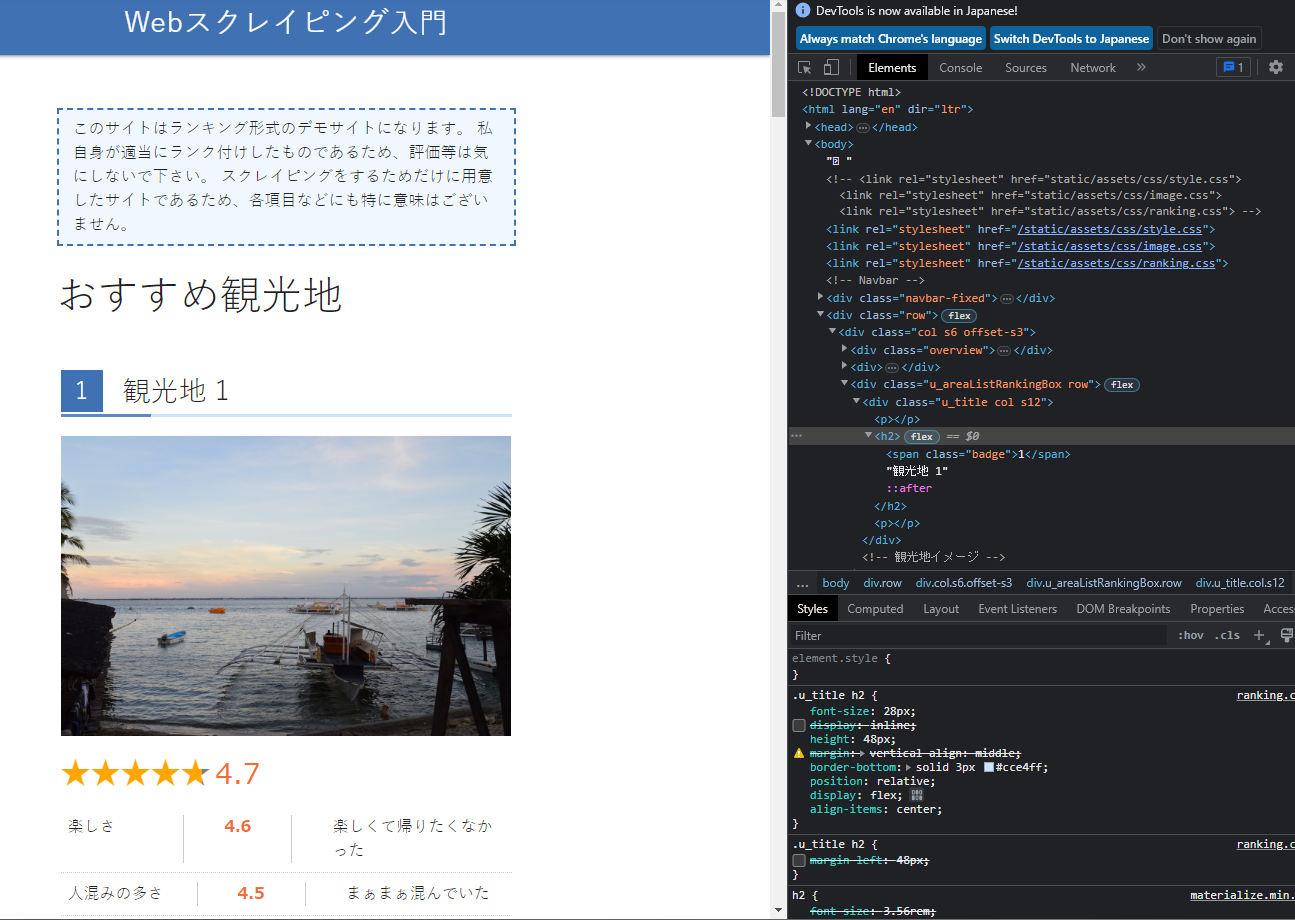This screenshot has height=920, width=1295.
Task: Open DevTools settings gear
Action: click(x=1276, y=67)
